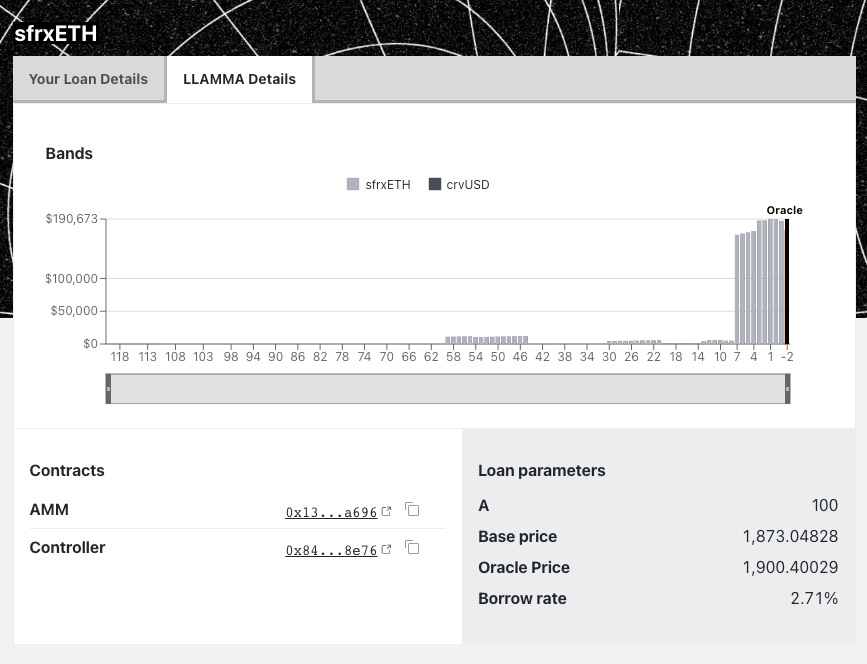Screen dimensions: 867x664
Task: Grab the left handle of bands range slider
Action: pos(108,389)
